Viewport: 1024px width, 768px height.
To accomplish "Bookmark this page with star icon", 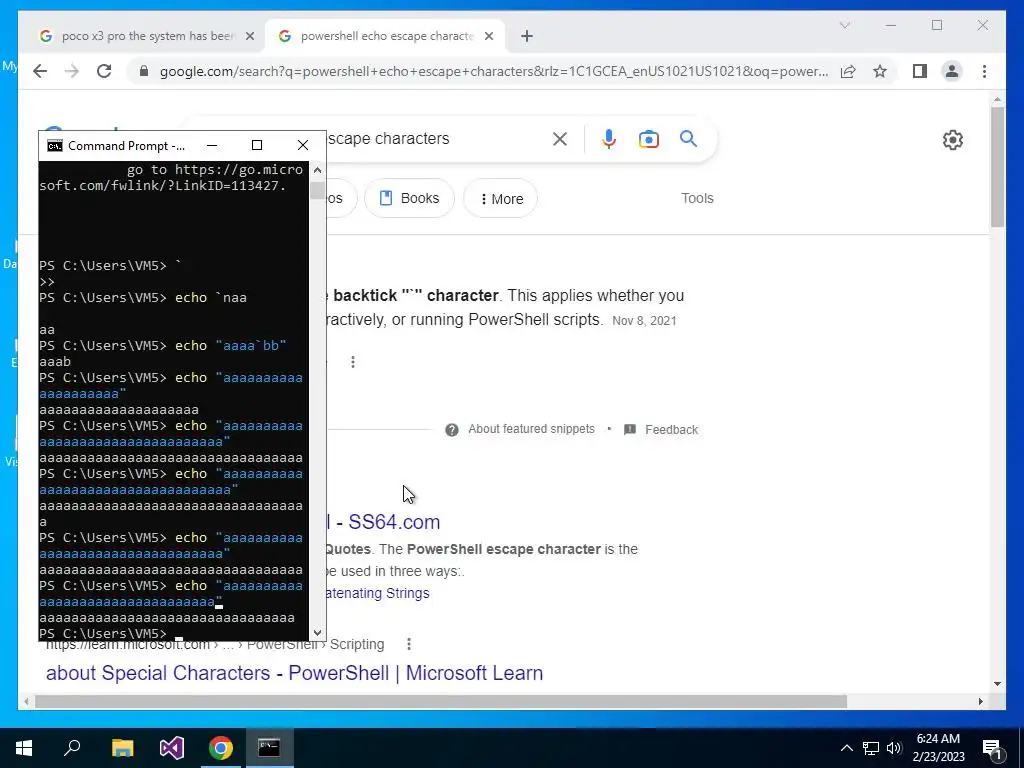I will [x=880, y=71].
